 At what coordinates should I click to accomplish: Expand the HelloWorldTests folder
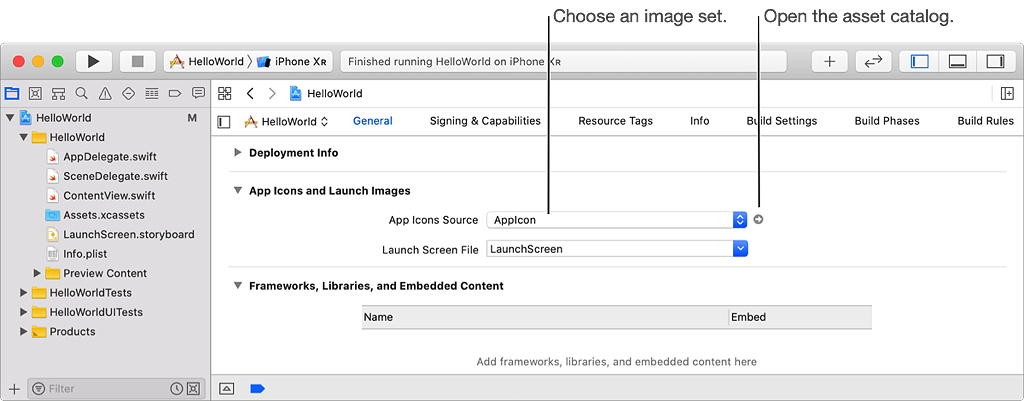[24, 293]
